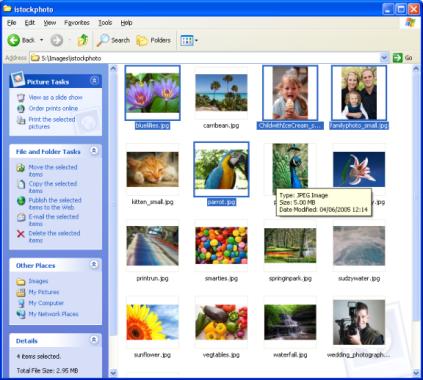This screenshot has width=423, height=380.
Task: Collapse the File and Folder Tasks panel
Action: (94, 151)
